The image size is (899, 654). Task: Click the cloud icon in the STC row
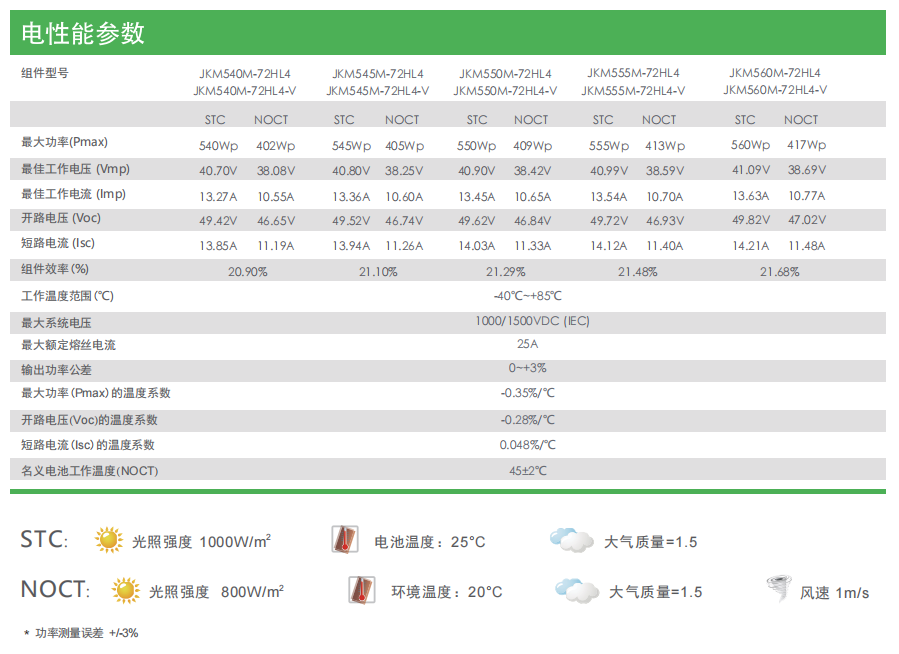[572, 540]
